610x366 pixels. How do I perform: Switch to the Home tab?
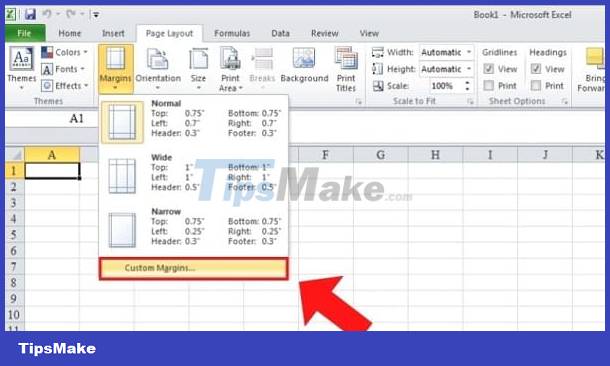70,33
